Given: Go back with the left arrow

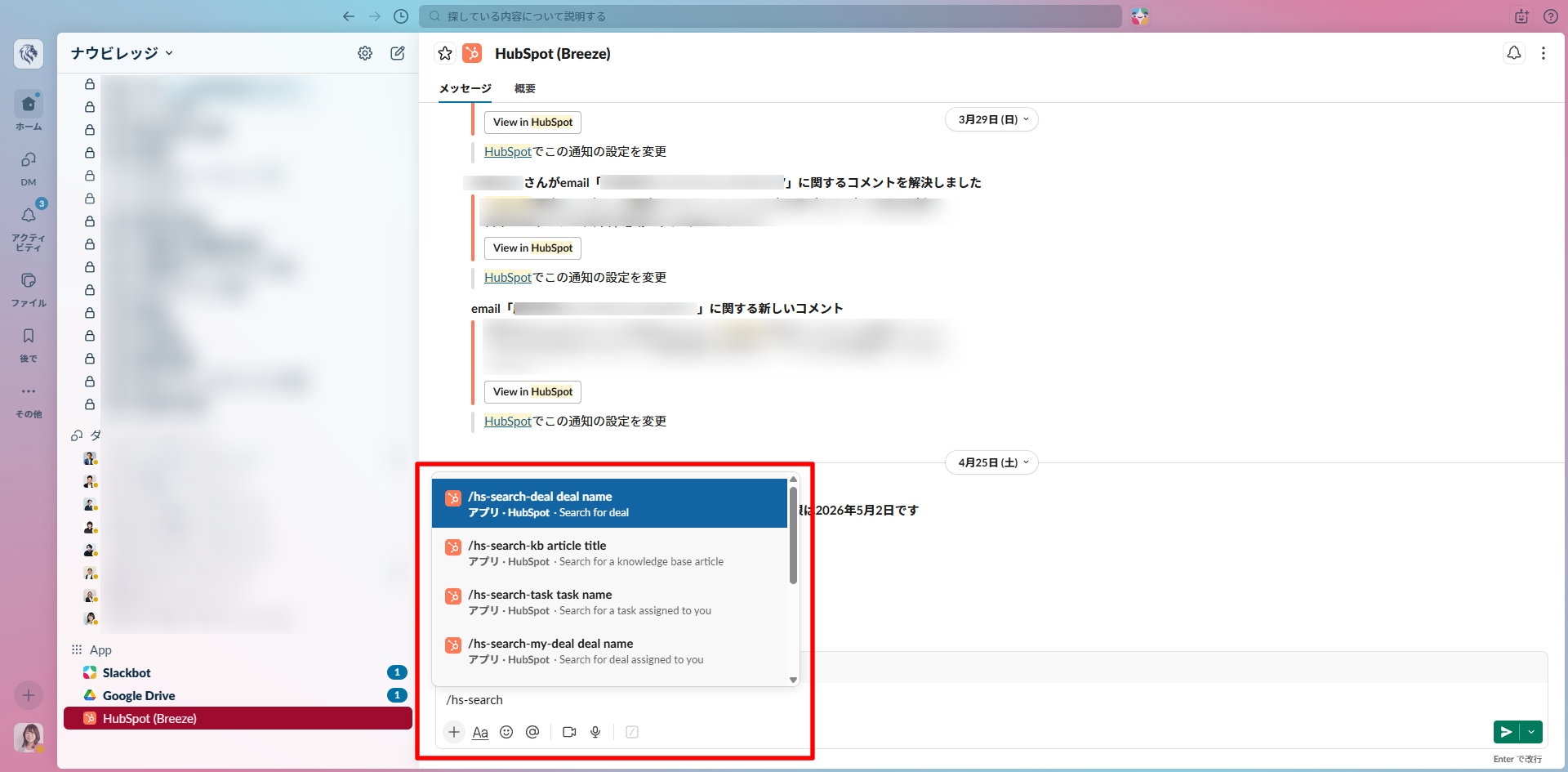Looking at the screenshot, I should 349,16.
